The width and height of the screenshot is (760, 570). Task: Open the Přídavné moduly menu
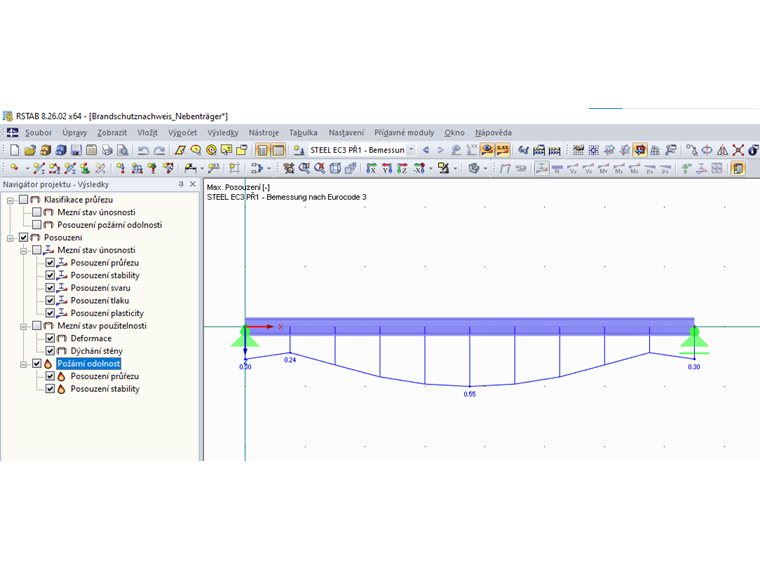[x=404, y=132]
